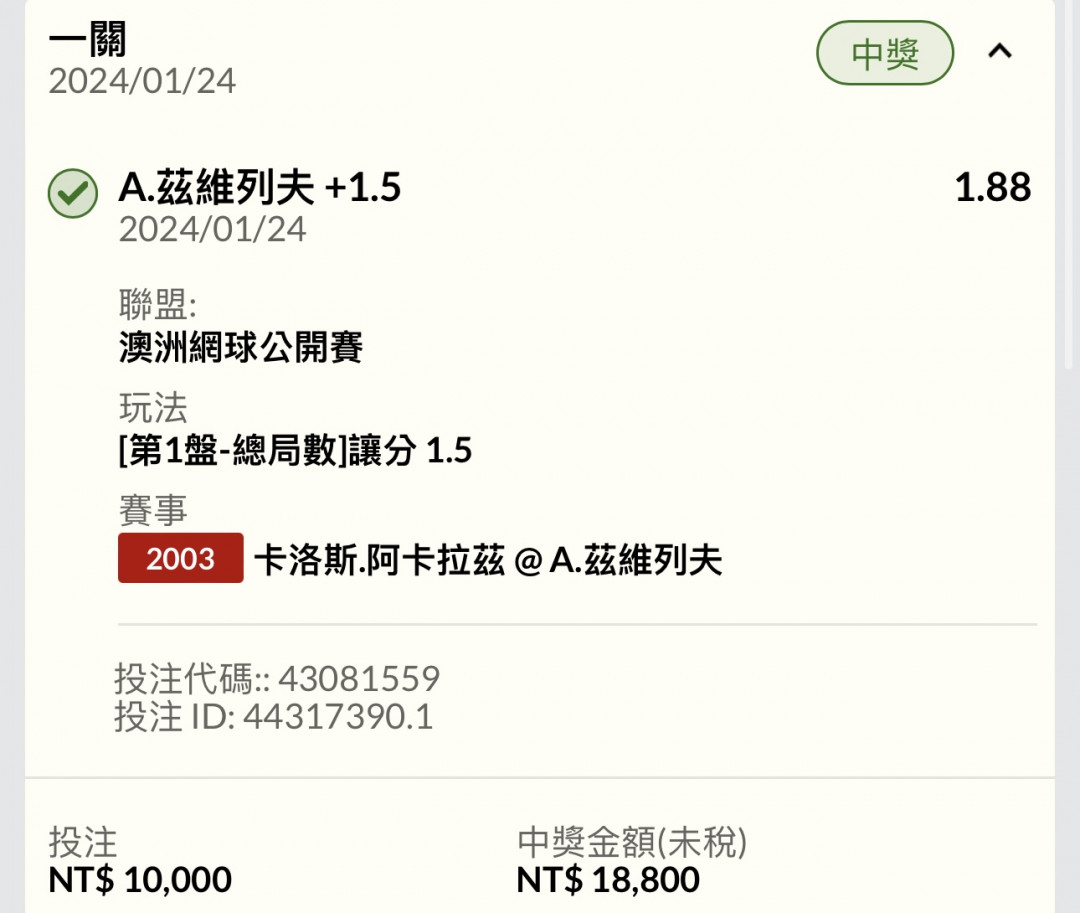Open the match 卡洛斯.阿卡拉茲 @ A.茲維列夫
Image resolution: width=1080 pixels, height=913 pixels.
click(x=488, y=559)
